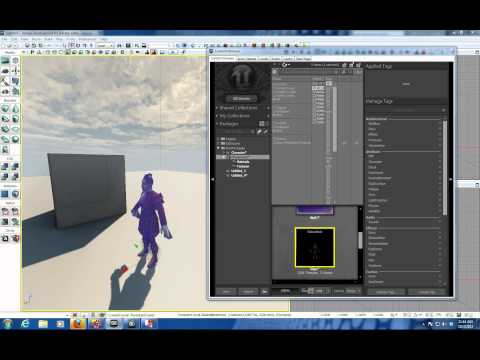
Task: Click the Go to Actor icon
Action: (x=5, y=238)
